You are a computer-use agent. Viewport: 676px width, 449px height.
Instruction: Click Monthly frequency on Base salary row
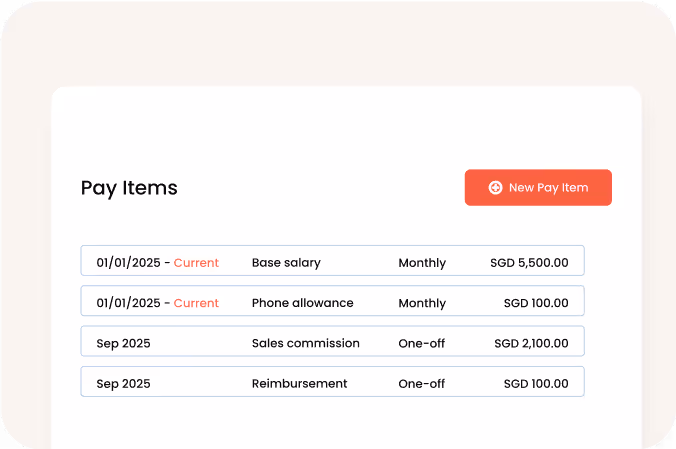422,263
